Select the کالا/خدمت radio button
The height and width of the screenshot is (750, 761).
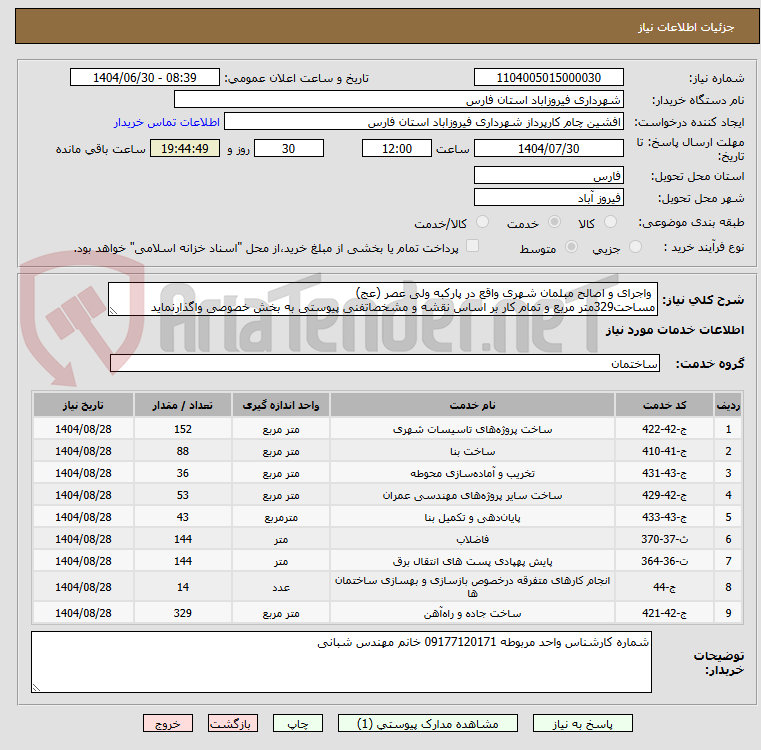pyautogui.click(x=482, y=222)
